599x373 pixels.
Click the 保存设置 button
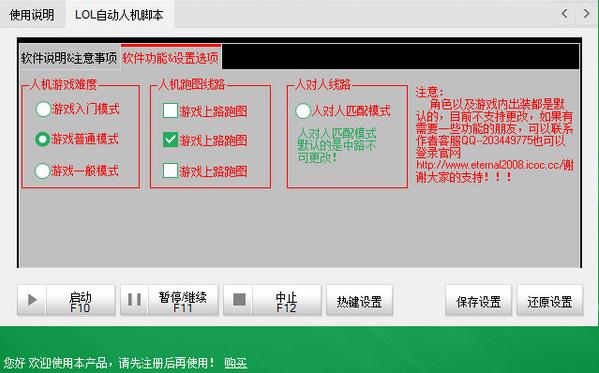478,300
